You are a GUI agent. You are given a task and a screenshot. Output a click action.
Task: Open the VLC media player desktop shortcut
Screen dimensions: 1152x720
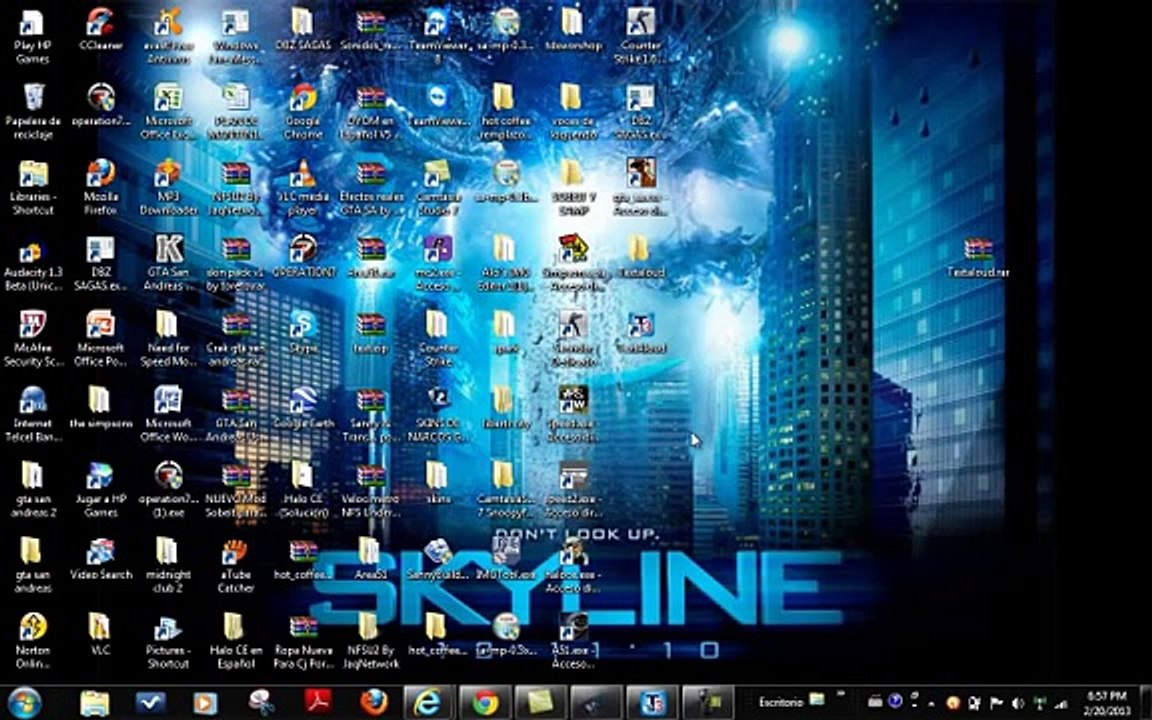[x=303, y=187]
